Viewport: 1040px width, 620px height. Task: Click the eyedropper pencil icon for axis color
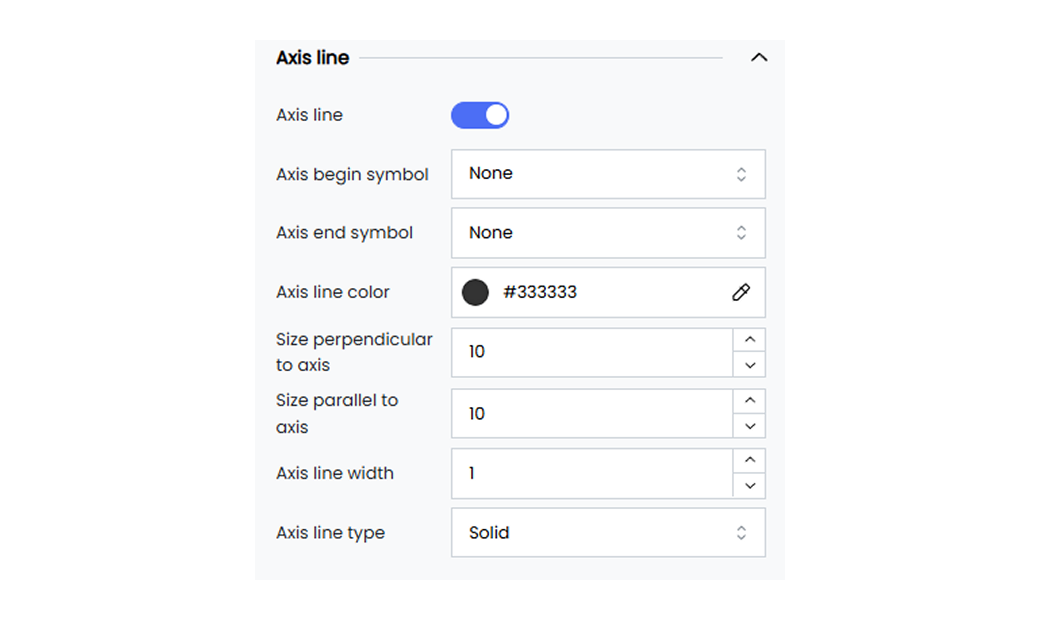pyautogui.click(x=741, y=292)
